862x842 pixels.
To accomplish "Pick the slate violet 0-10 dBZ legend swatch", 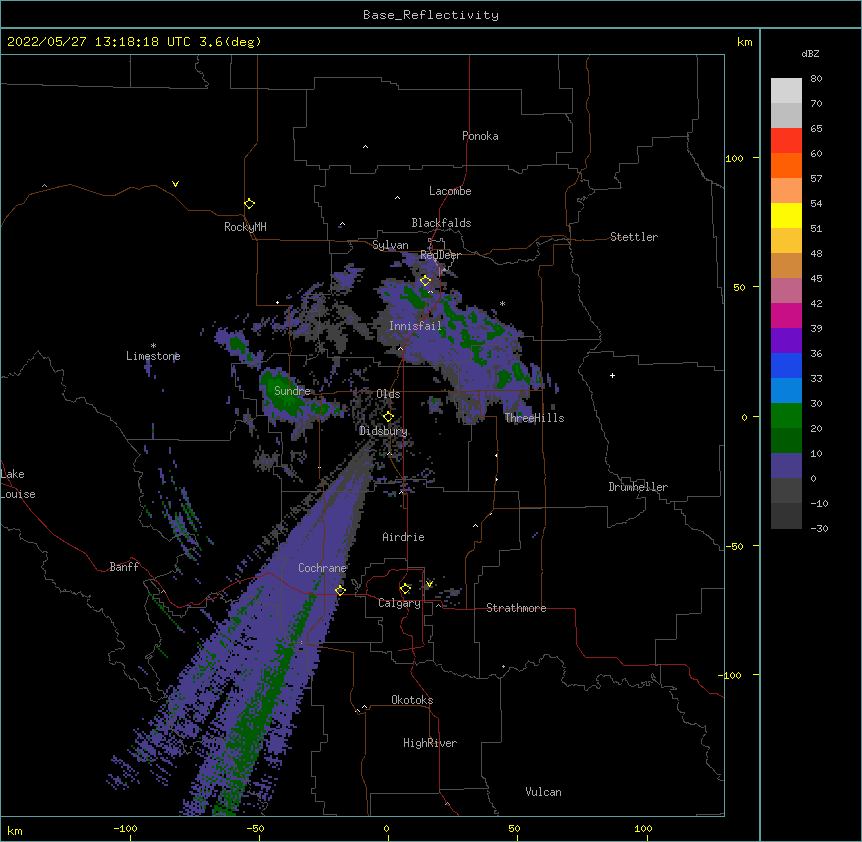I will [786, 466].
